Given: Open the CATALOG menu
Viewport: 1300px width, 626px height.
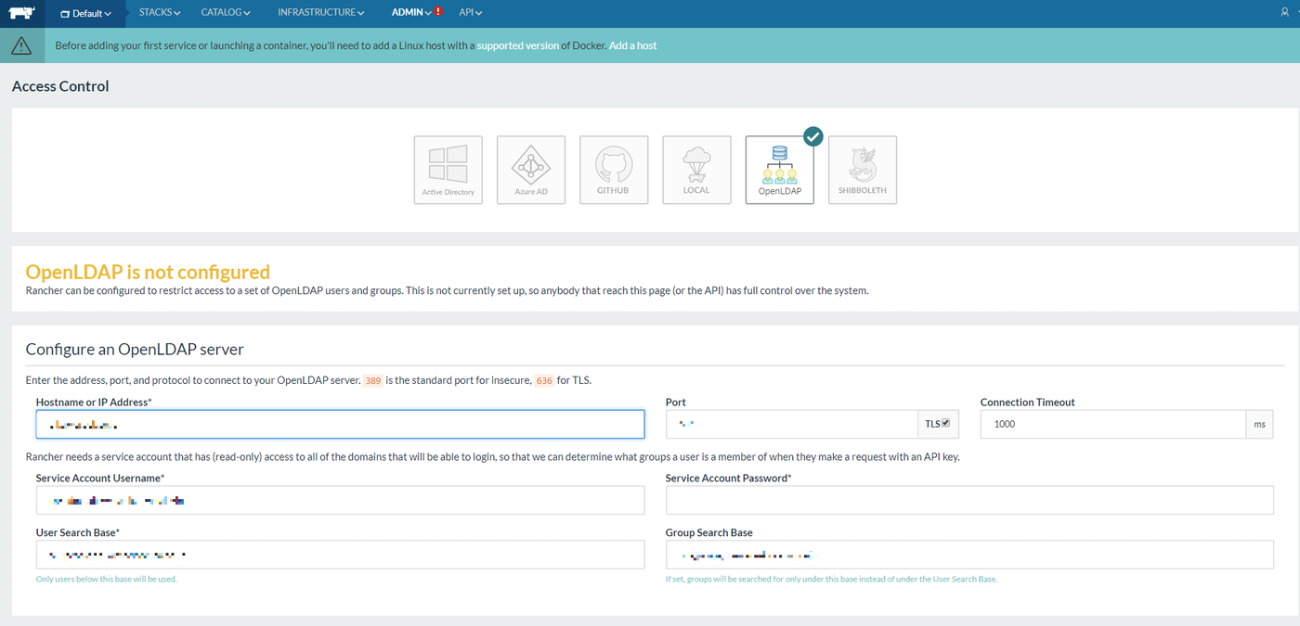Looking at the screenshot, I should tap(224, 12).
